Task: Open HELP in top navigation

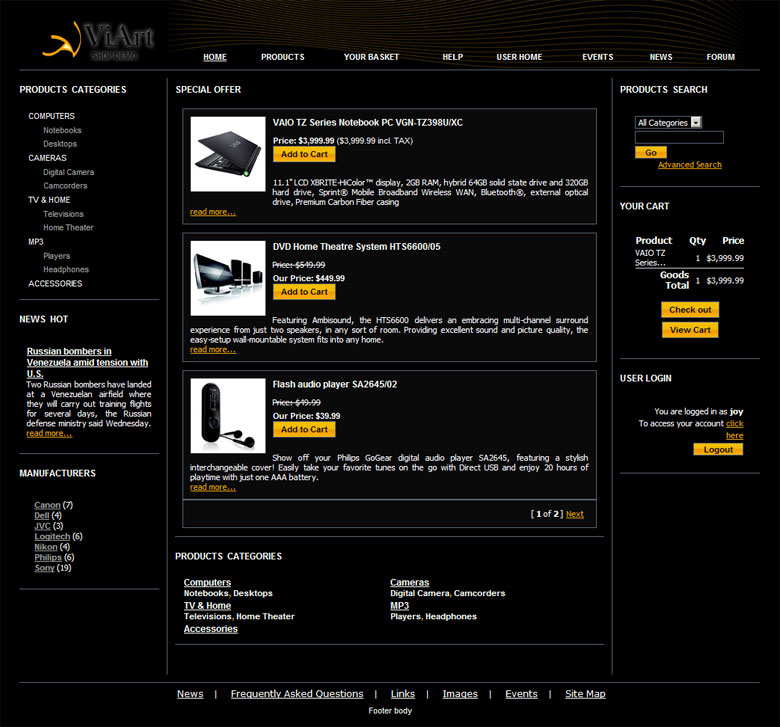Action: (x=453, y=57)
